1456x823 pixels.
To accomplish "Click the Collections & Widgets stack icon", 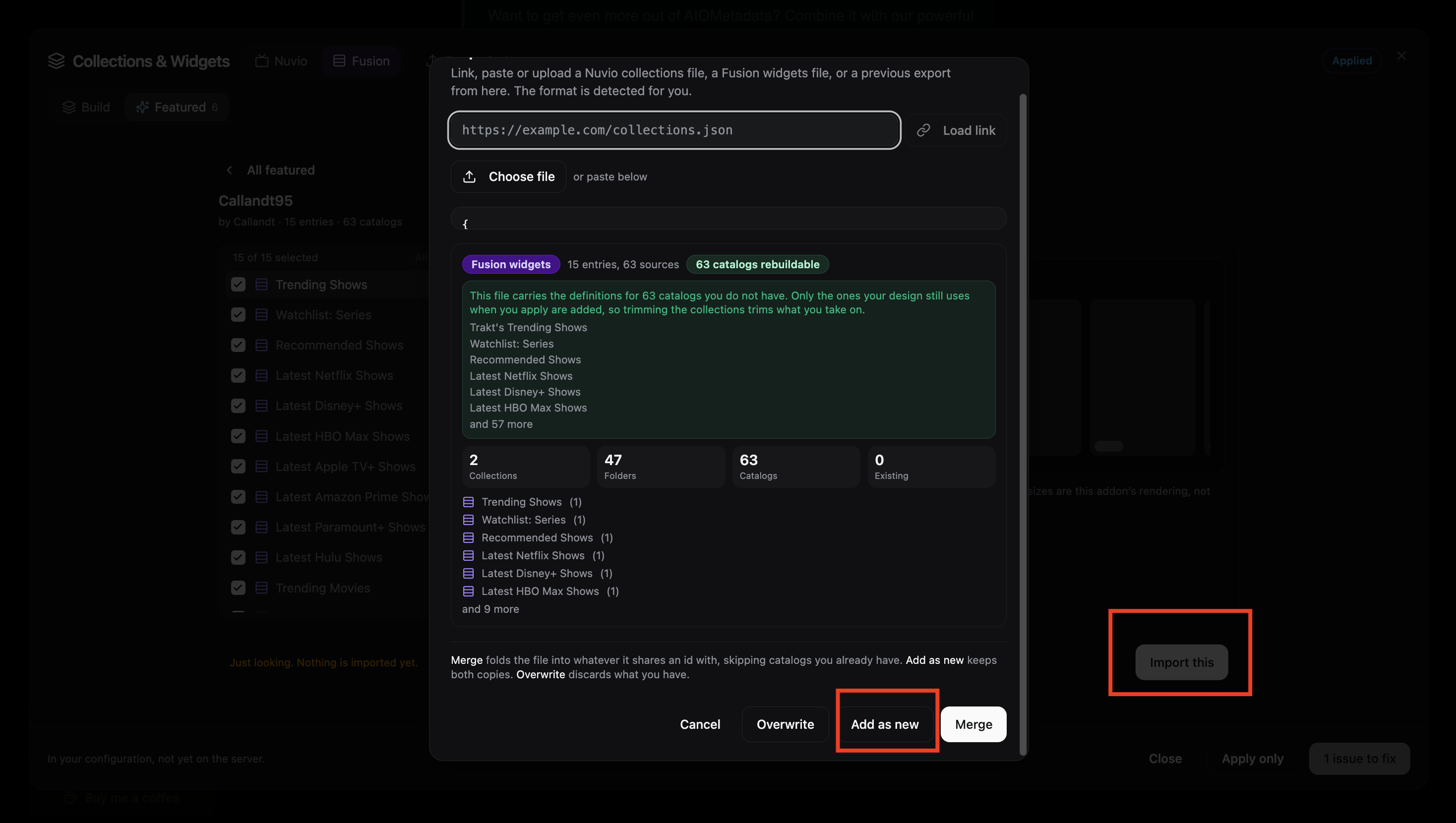I will (57, 61).
